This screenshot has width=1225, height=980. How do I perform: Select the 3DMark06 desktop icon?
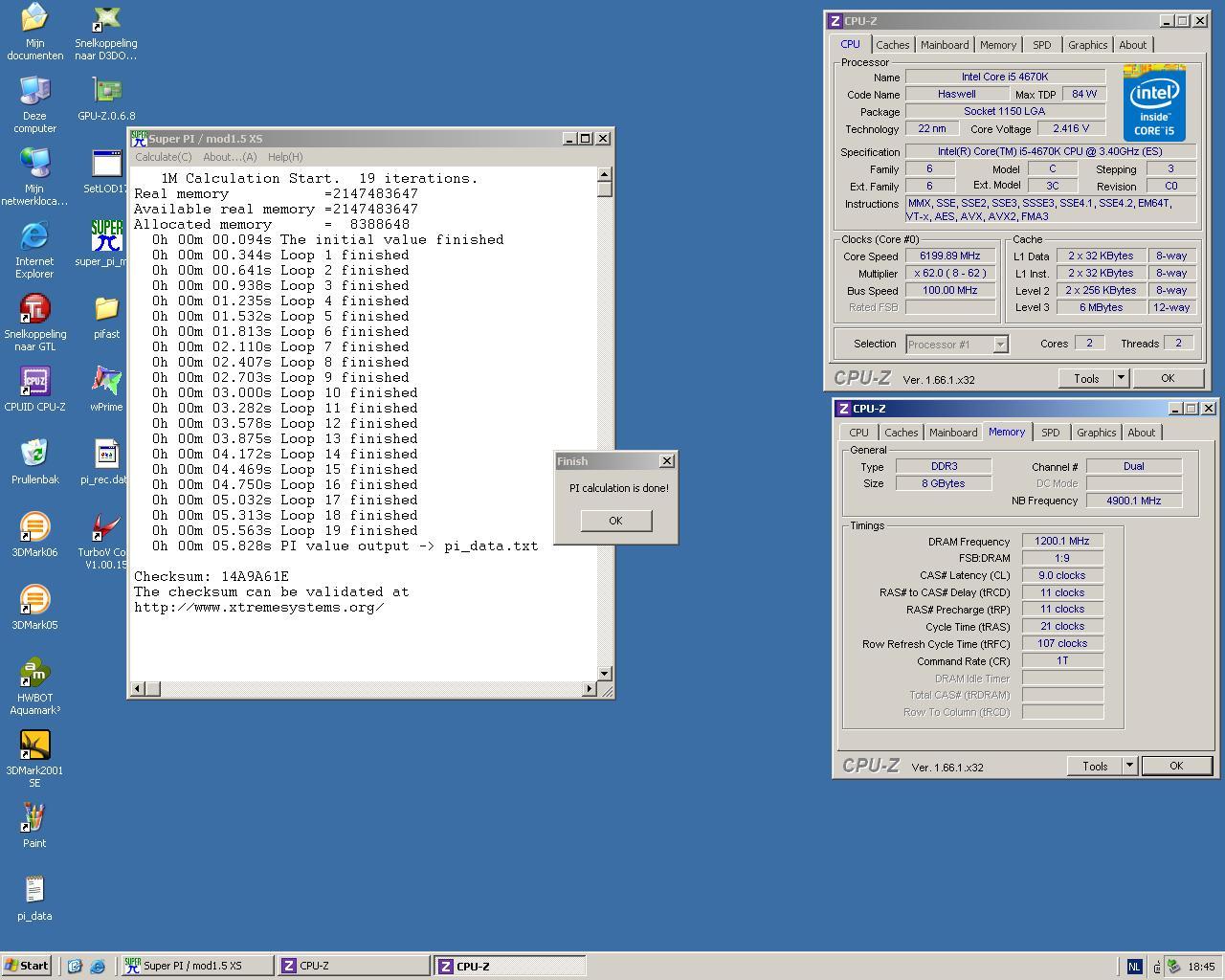click(34, 534)
